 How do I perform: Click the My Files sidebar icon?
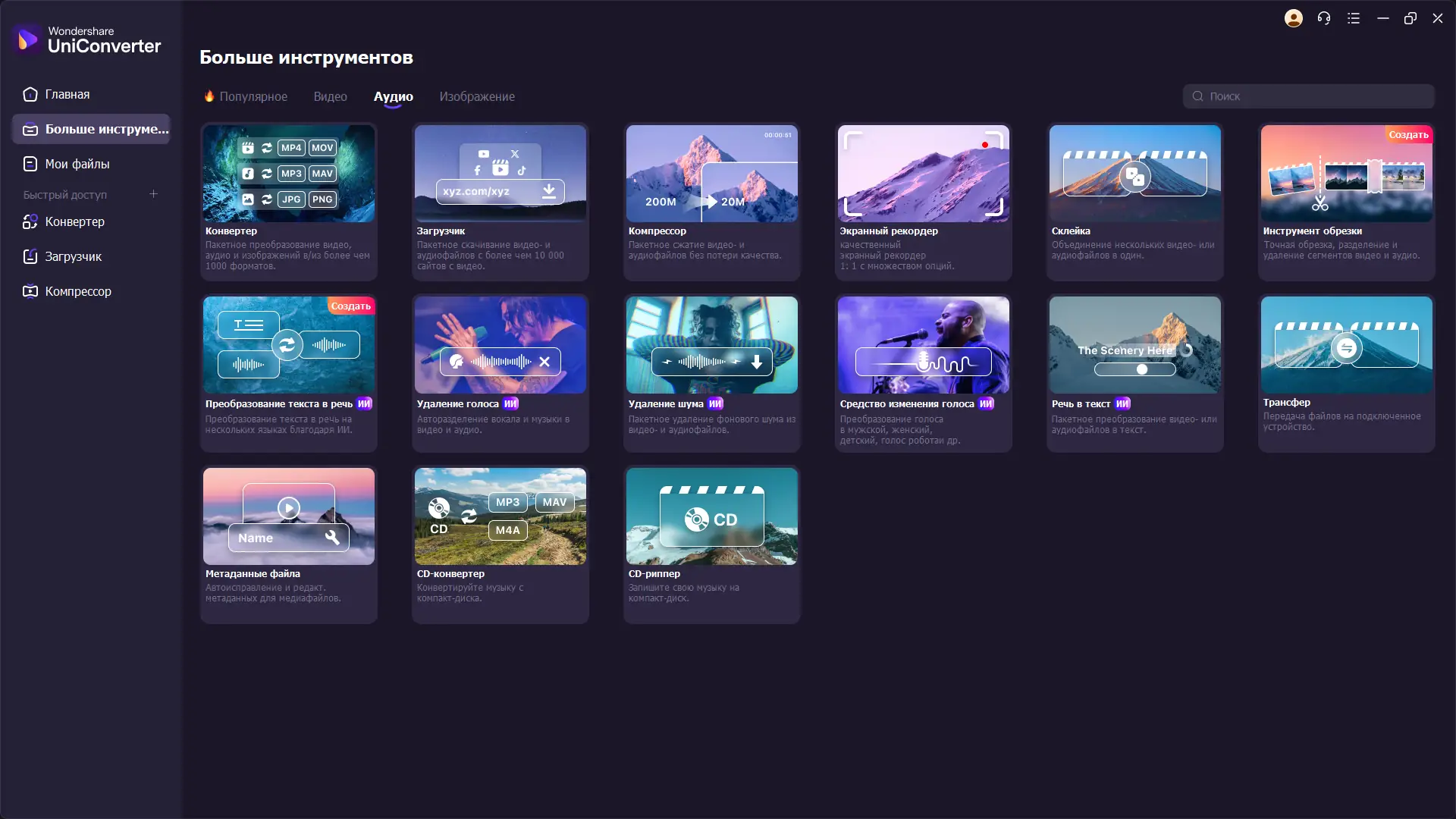coord(30,164)
